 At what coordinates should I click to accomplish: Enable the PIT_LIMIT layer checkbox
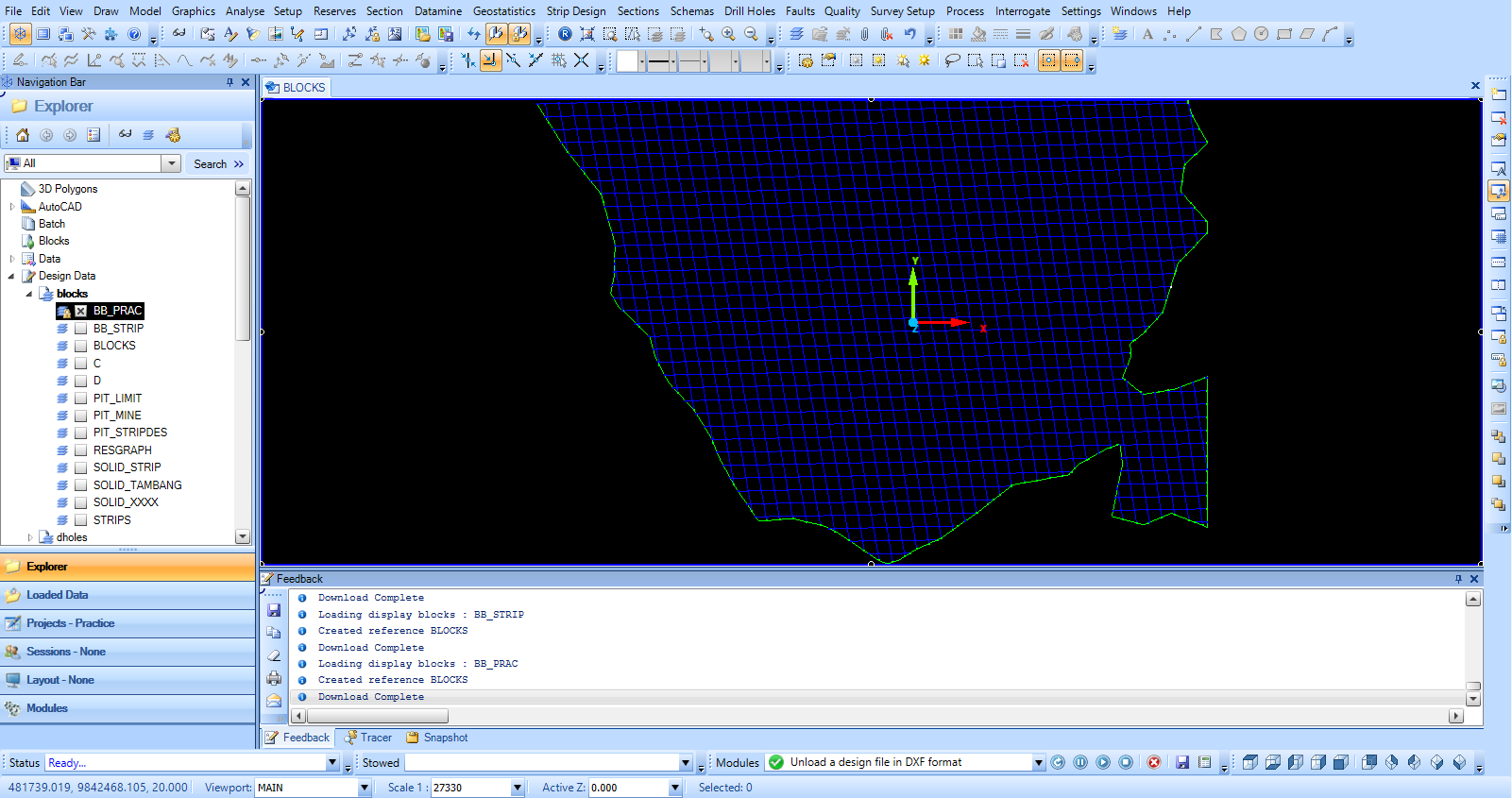[81, 399]
